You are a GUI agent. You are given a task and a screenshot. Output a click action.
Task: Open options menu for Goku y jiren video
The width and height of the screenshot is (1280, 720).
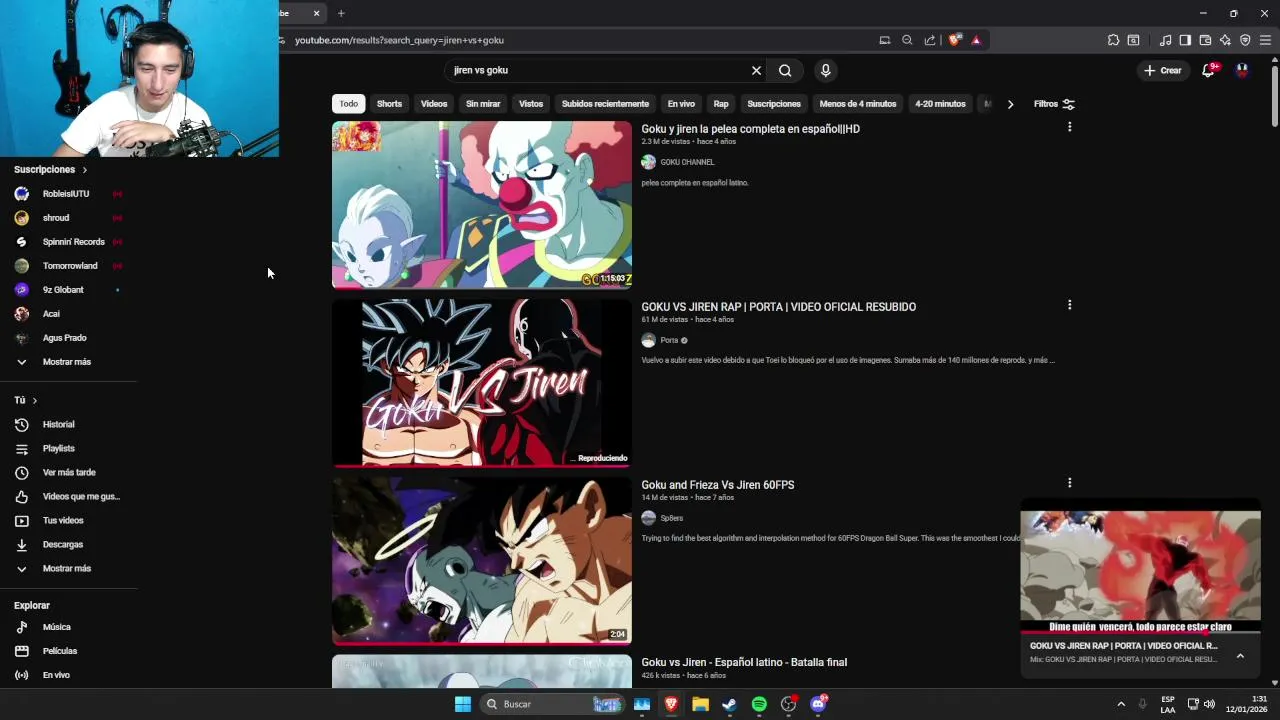[x=1069, y=127]
